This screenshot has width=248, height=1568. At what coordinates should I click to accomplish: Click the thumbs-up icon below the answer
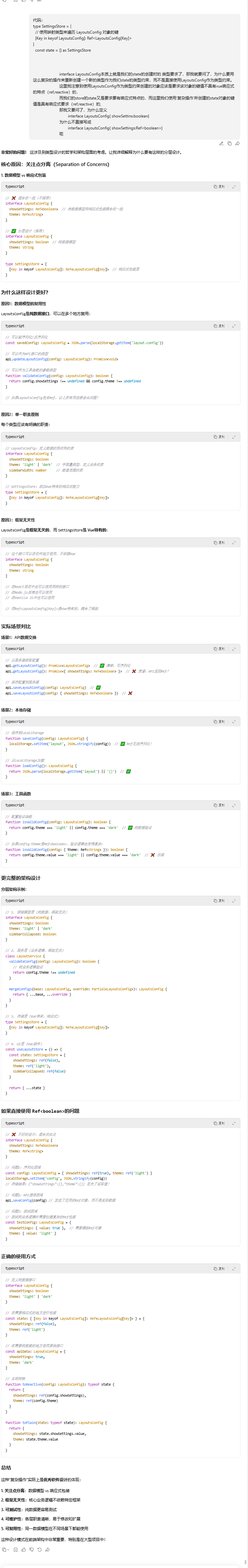point(24,1550)
